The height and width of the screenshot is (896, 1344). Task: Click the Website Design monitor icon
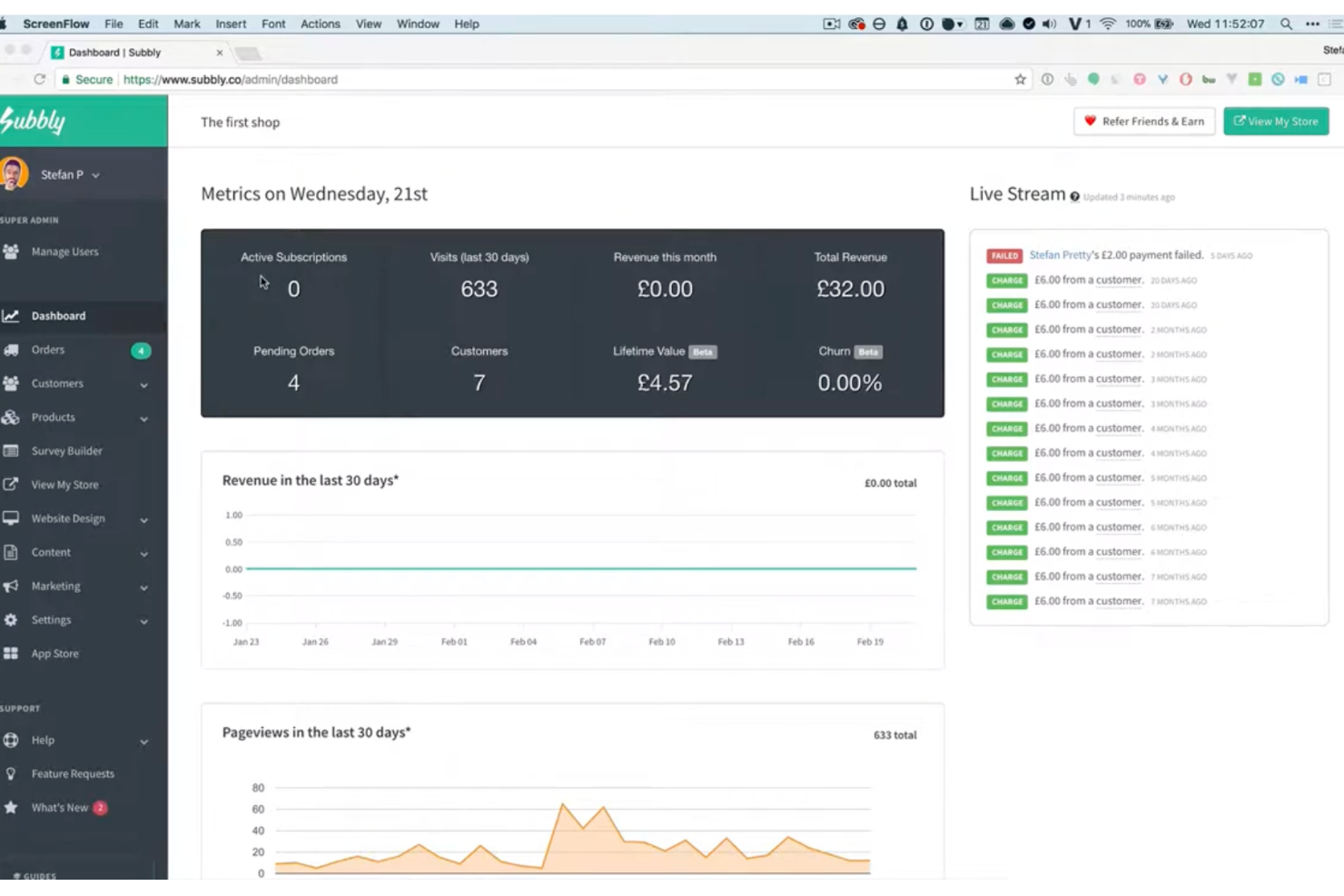(x=11, y=518)
